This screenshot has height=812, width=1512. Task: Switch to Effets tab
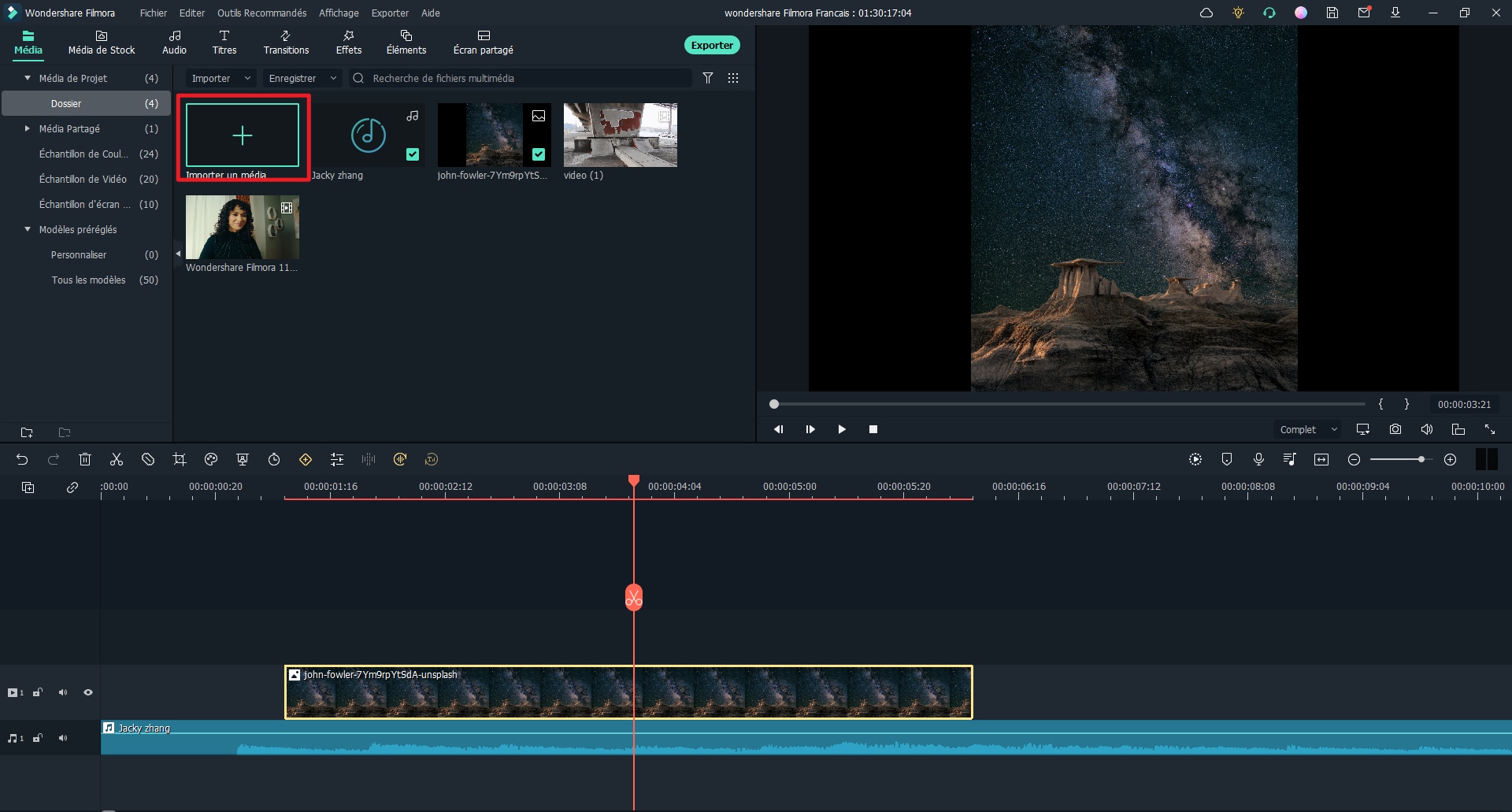[x=349, y=43]
